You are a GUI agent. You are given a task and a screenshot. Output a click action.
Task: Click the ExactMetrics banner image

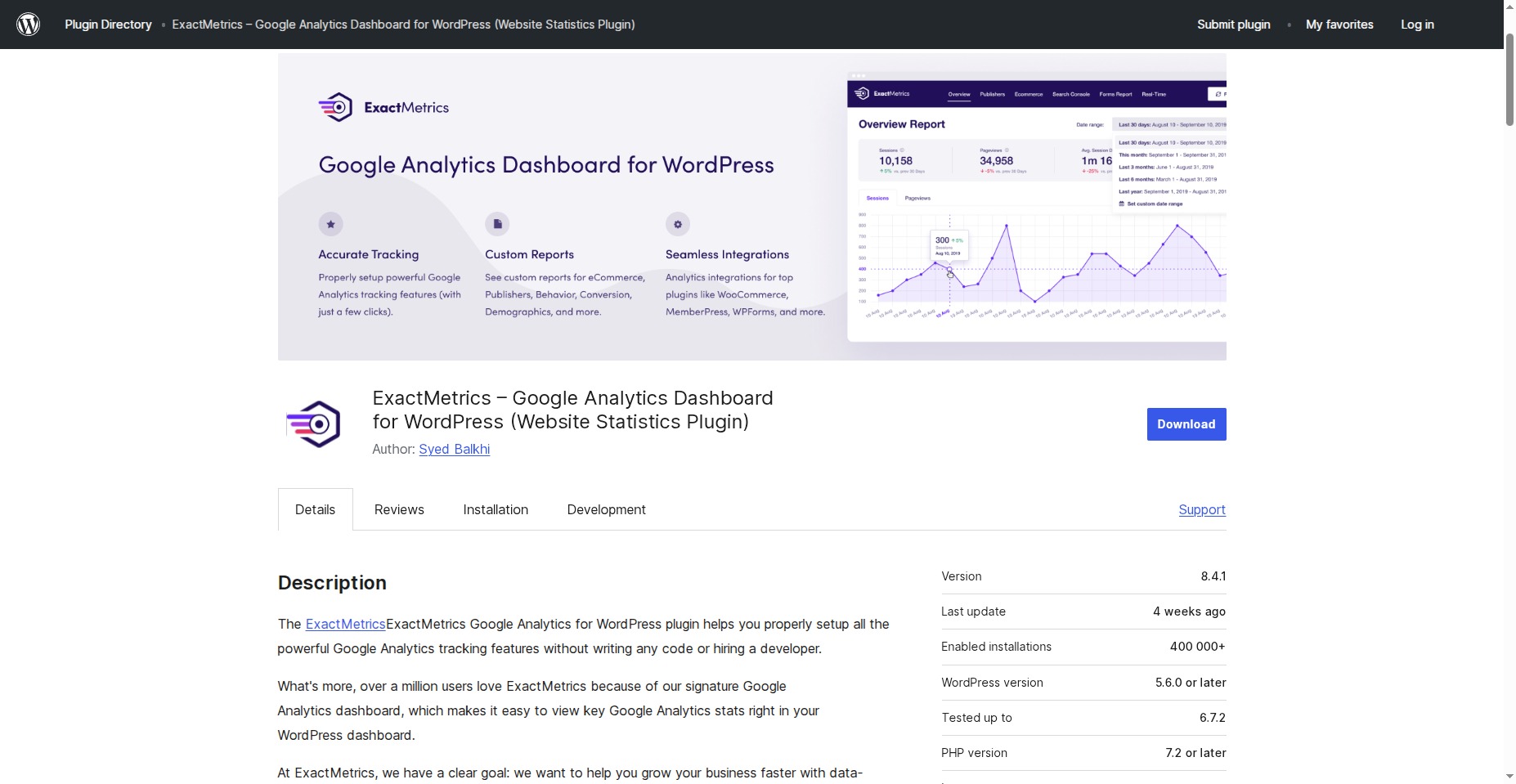click(752, 207)
